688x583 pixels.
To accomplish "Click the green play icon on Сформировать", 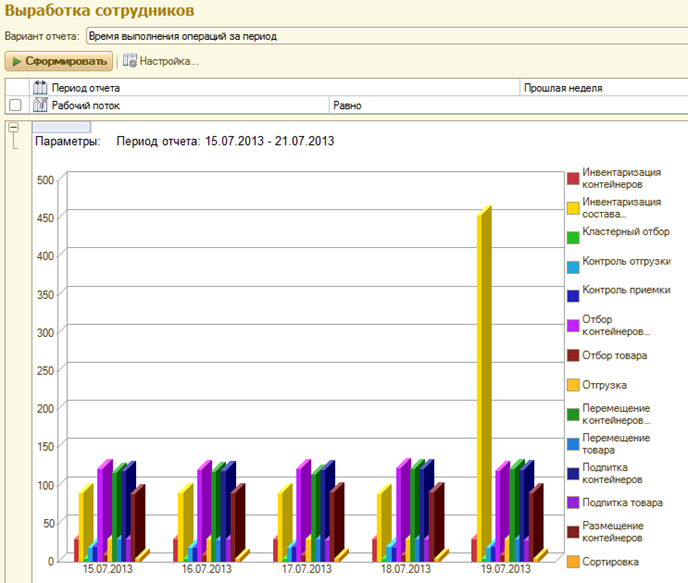I will (x=17, y=61).
